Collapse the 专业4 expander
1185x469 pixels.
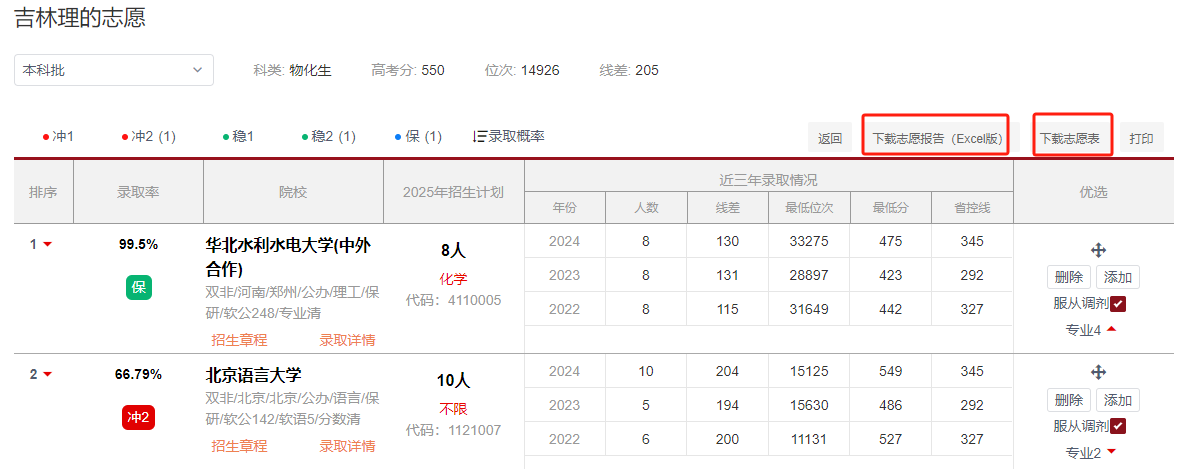tap(1111, 329)
